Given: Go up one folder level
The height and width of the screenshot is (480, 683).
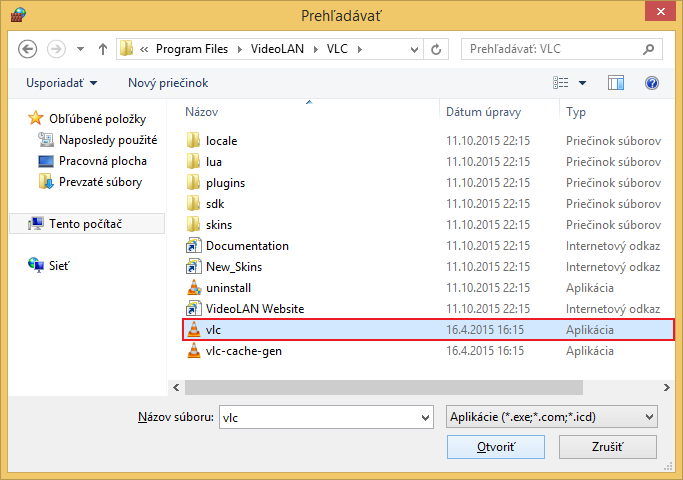Looking at the screenshot, I should click(103, 49).
